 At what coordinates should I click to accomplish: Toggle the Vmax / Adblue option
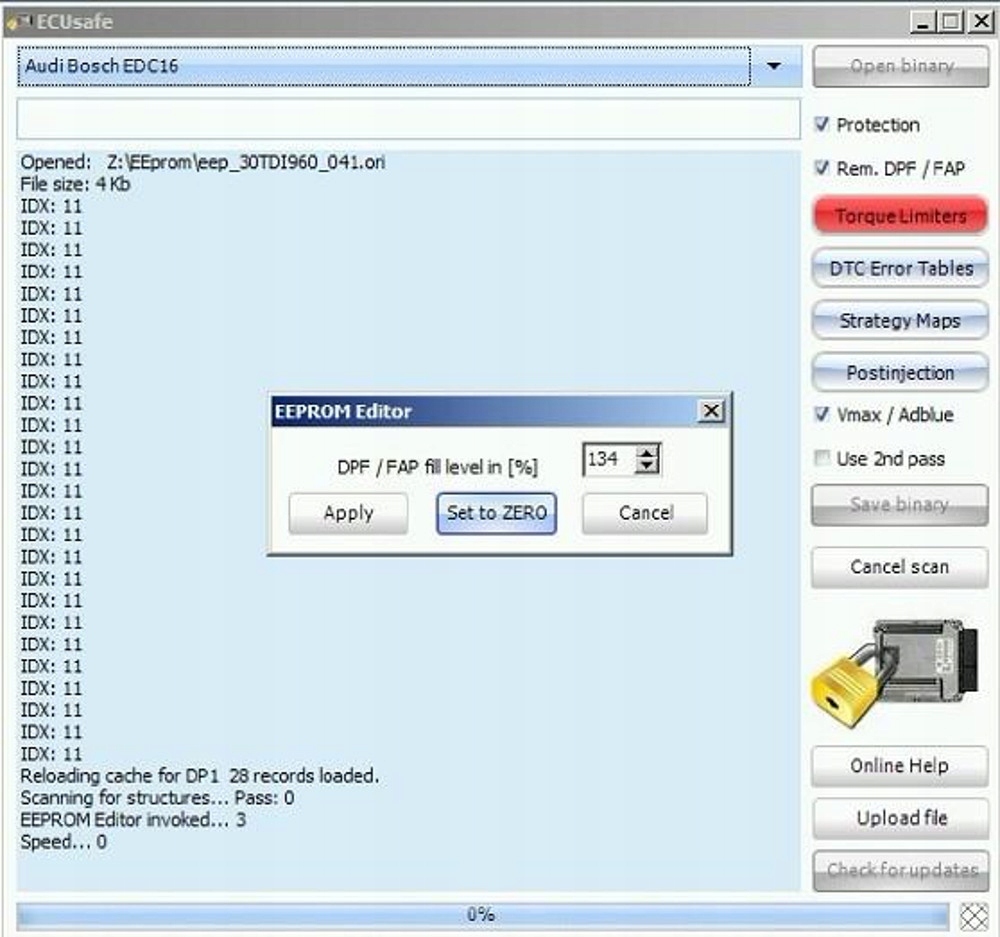pyautogui.click(x=823, y=414)
